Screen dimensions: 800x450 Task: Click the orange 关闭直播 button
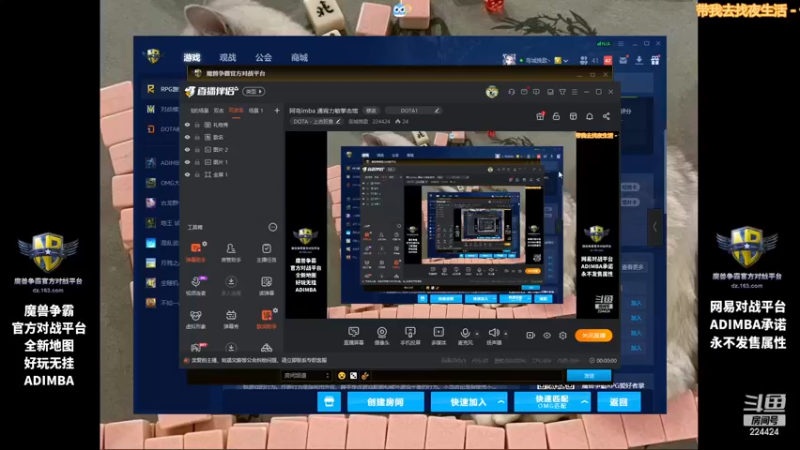coord(593,335)
